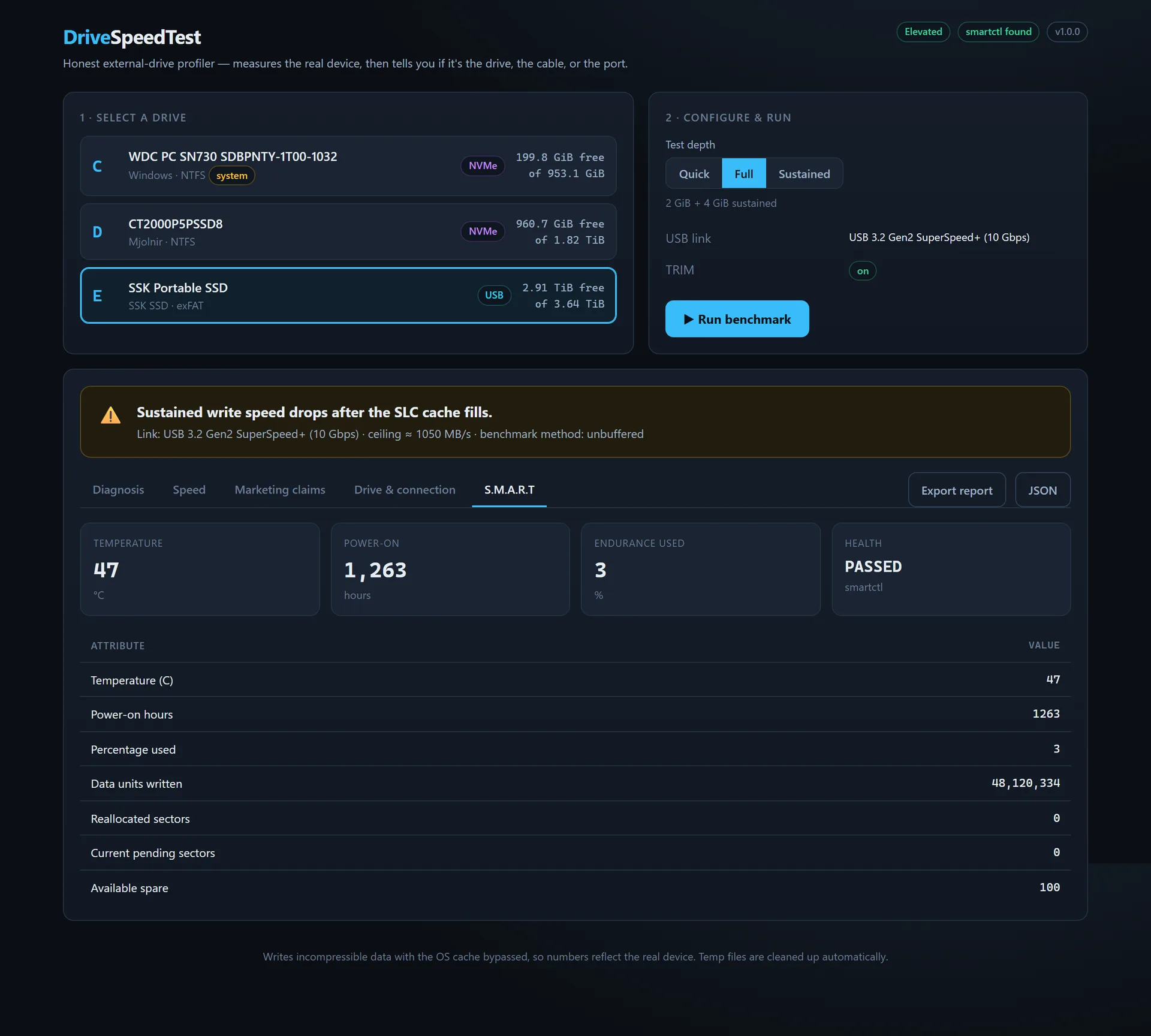Click the v1.0.0 version badge
This screenshot has height=1036, width=1151.
point(1067,32)
